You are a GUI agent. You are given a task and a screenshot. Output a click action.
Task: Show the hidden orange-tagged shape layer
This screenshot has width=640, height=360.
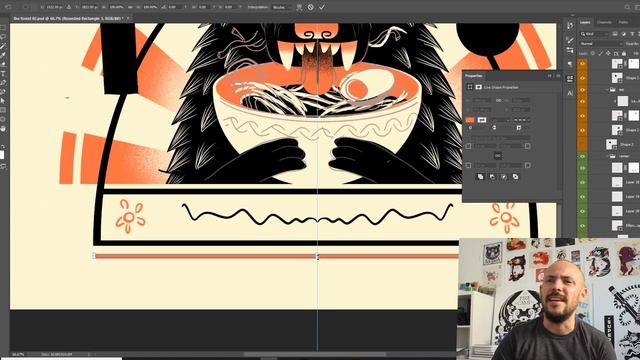582,144
